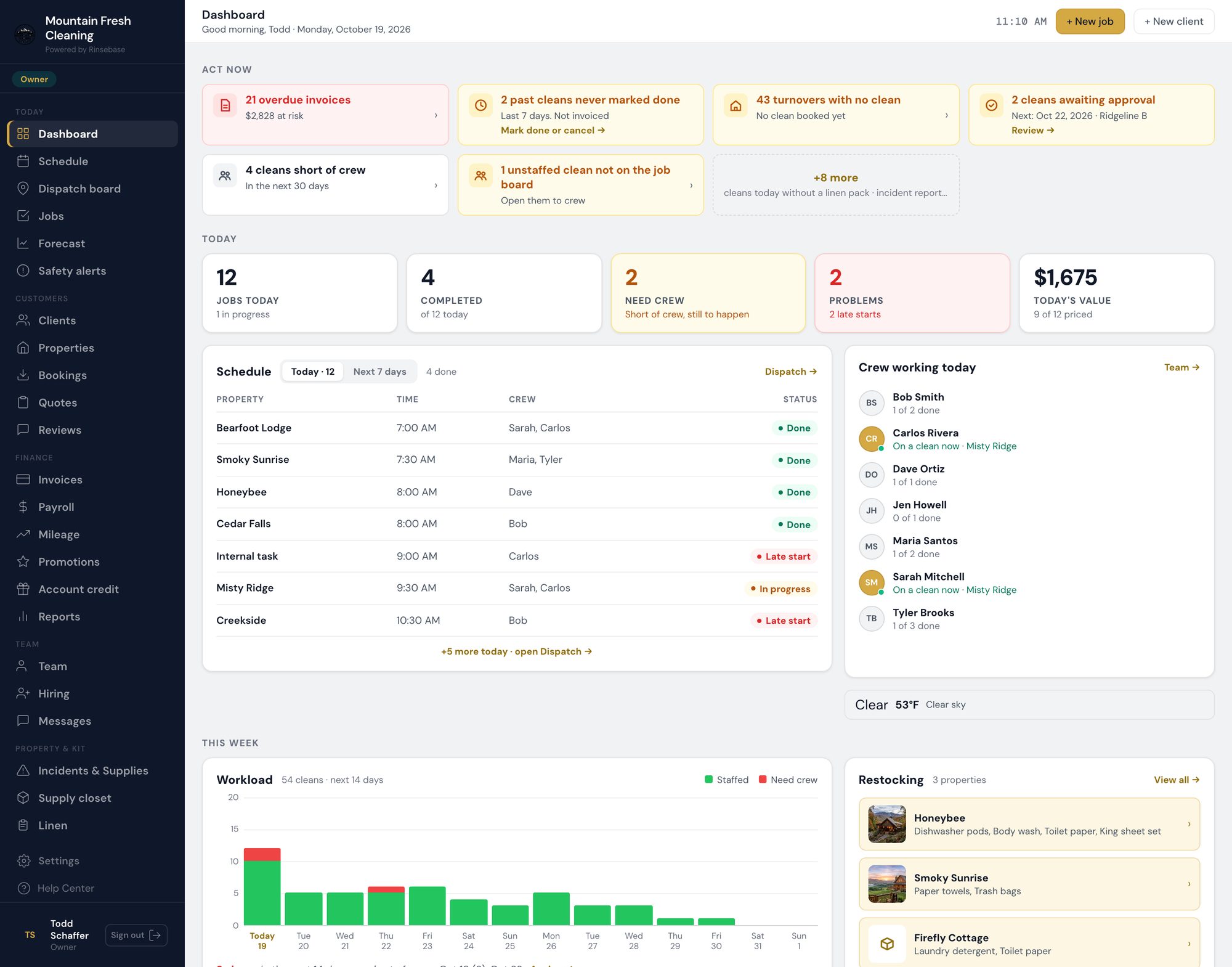
Task: Open the 21 overdue invoices card chevron
Action: (436, 115)
